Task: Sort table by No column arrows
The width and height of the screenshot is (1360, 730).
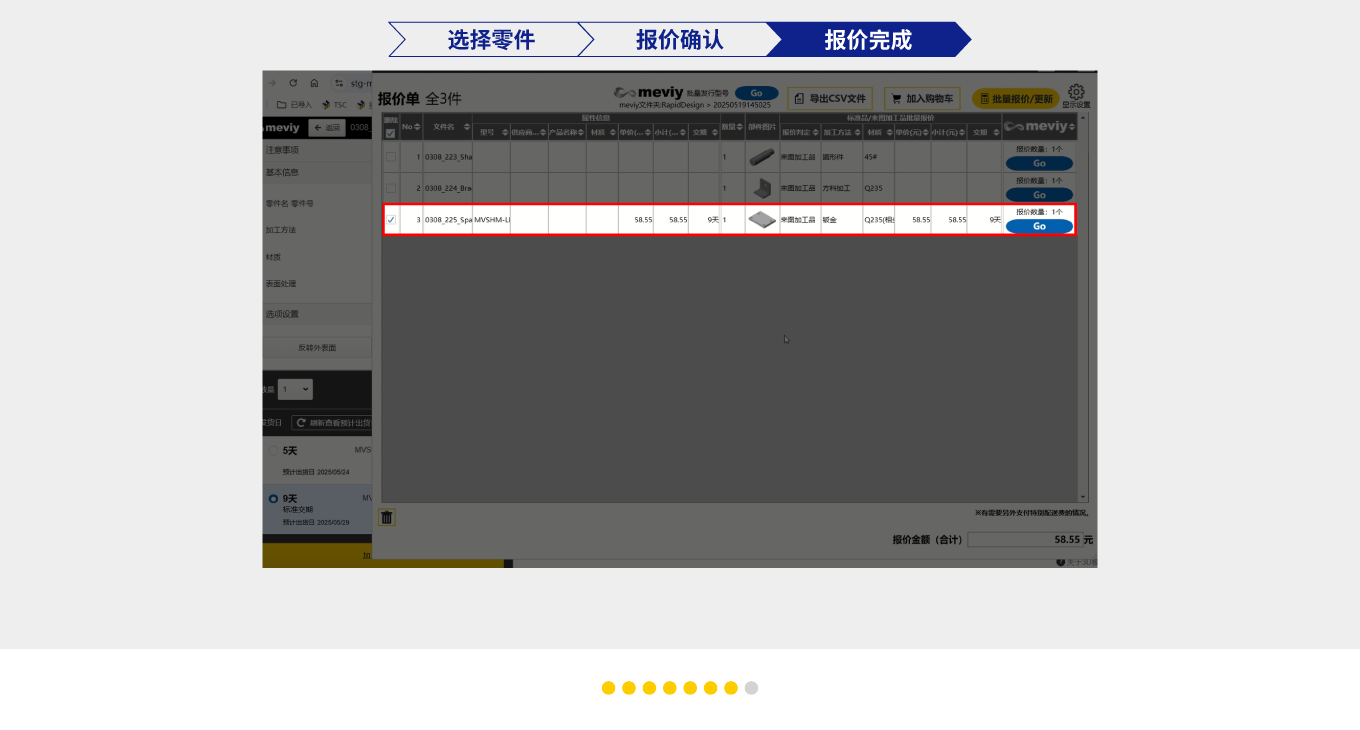Action: pos(417,127)
